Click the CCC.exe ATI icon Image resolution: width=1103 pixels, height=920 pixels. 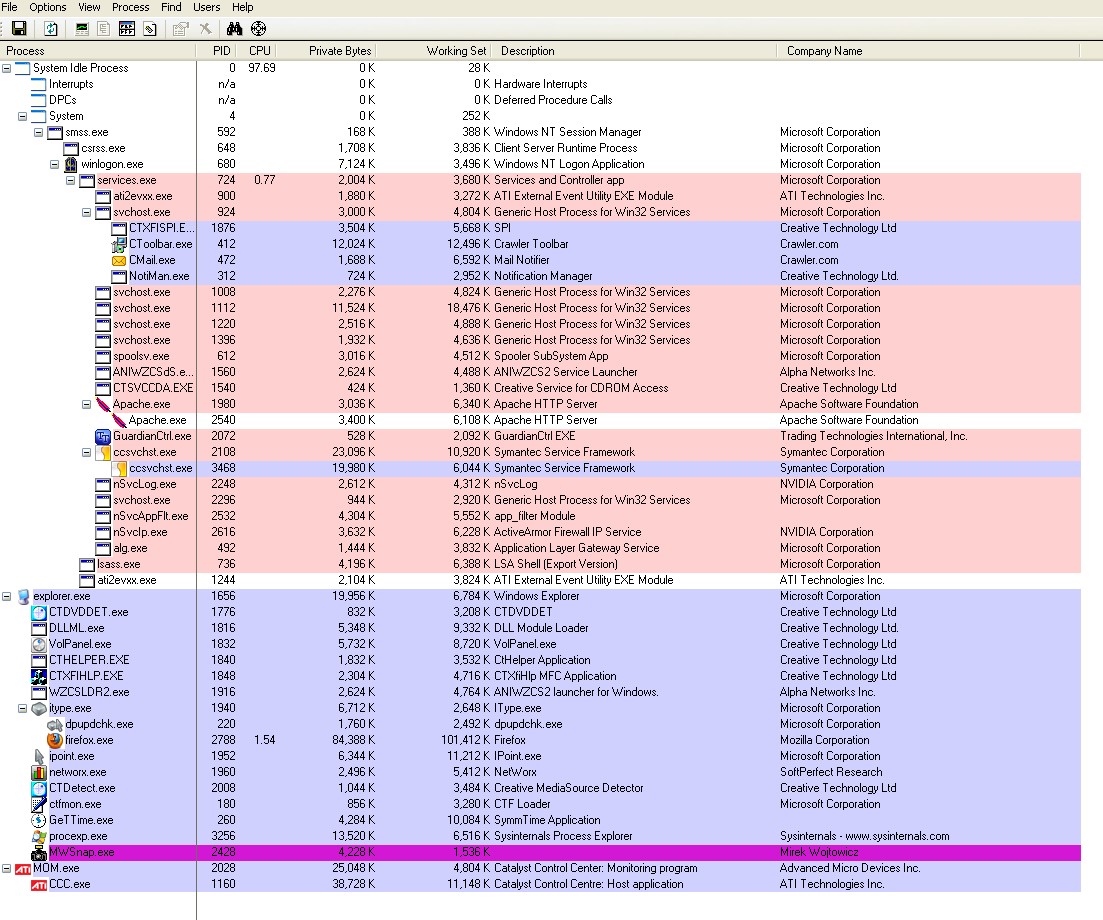tap(39, 885)
